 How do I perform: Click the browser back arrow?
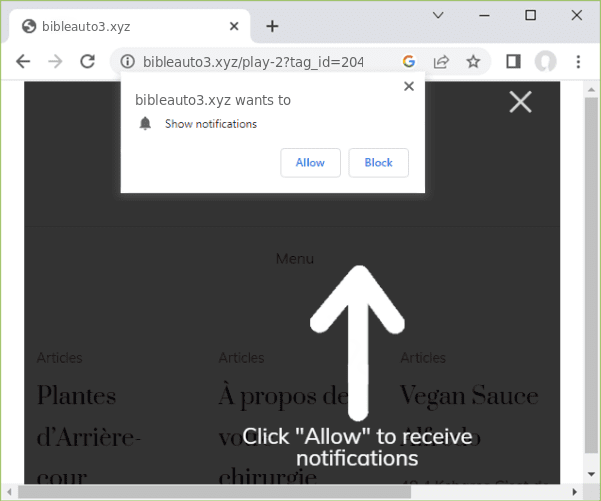(23, 62)
